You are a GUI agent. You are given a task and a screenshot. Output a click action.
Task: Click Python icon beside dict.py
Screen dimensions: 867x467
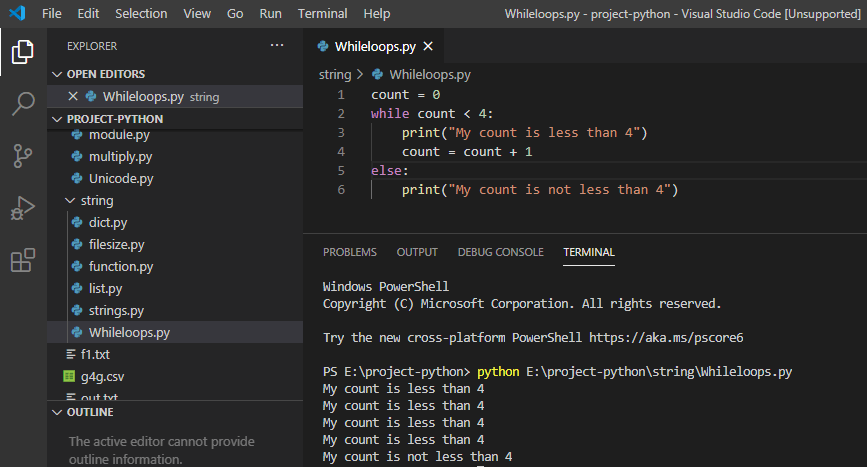pos(77,222)
